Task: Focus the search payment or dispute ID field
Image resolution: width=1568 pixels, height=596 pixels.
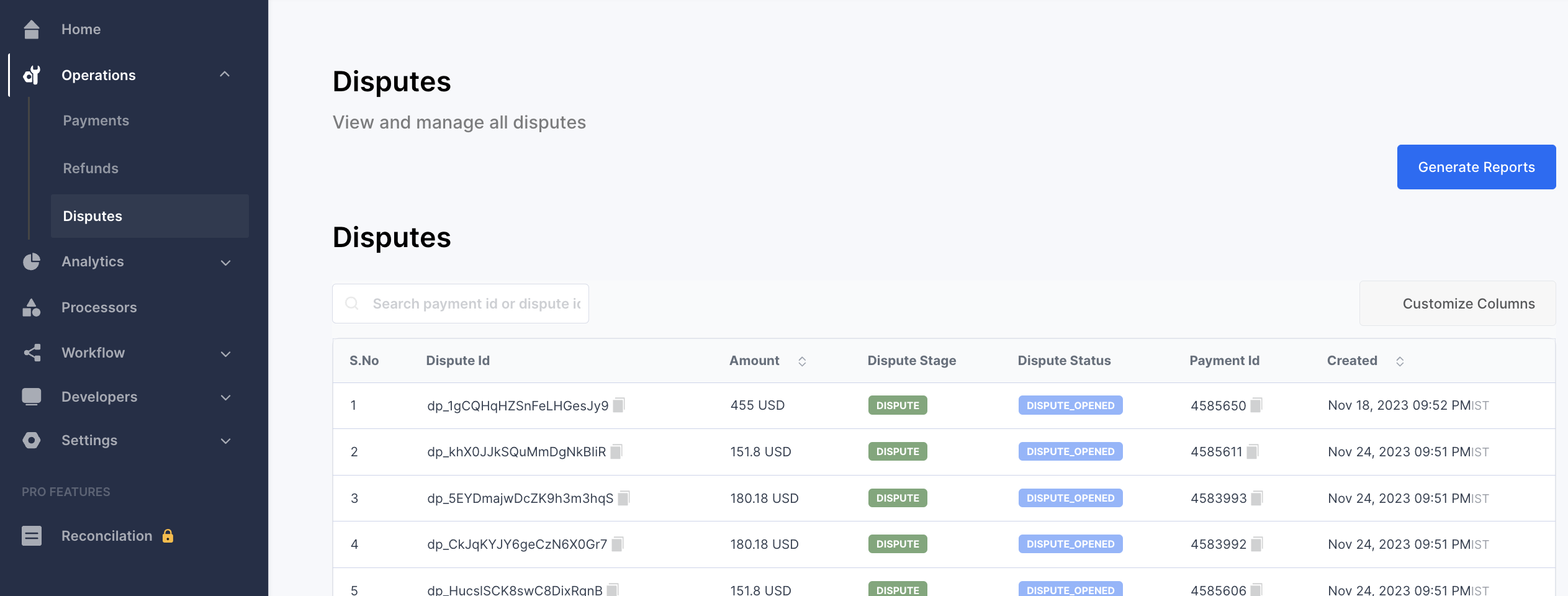Action: (x=475, y=304)
